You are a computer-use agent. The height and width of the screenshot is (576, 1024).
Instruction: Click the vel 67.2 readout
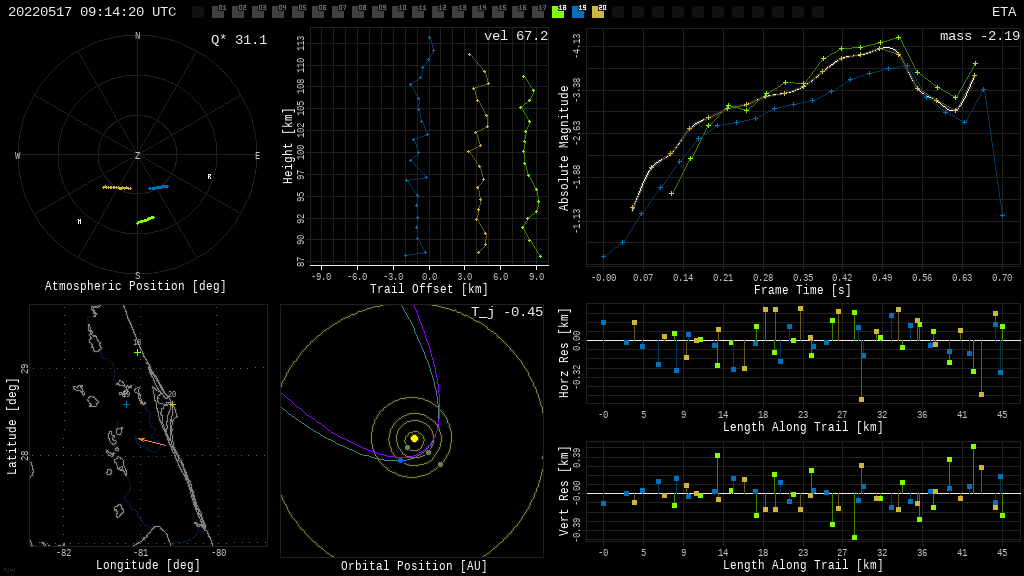click(x=515, y=36)
